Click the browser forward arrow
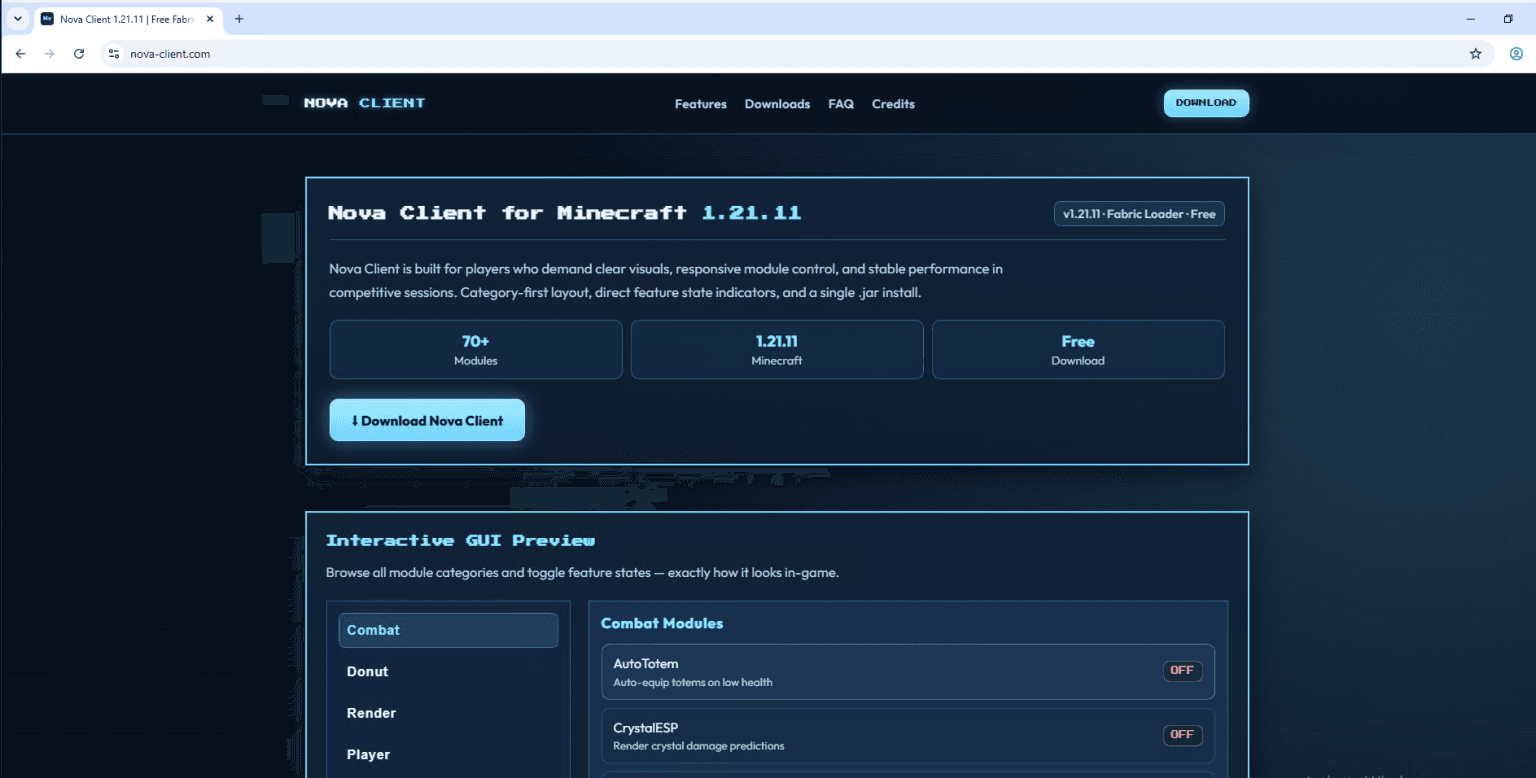Screen dimensions: 1536x778 tap(49, 54)
